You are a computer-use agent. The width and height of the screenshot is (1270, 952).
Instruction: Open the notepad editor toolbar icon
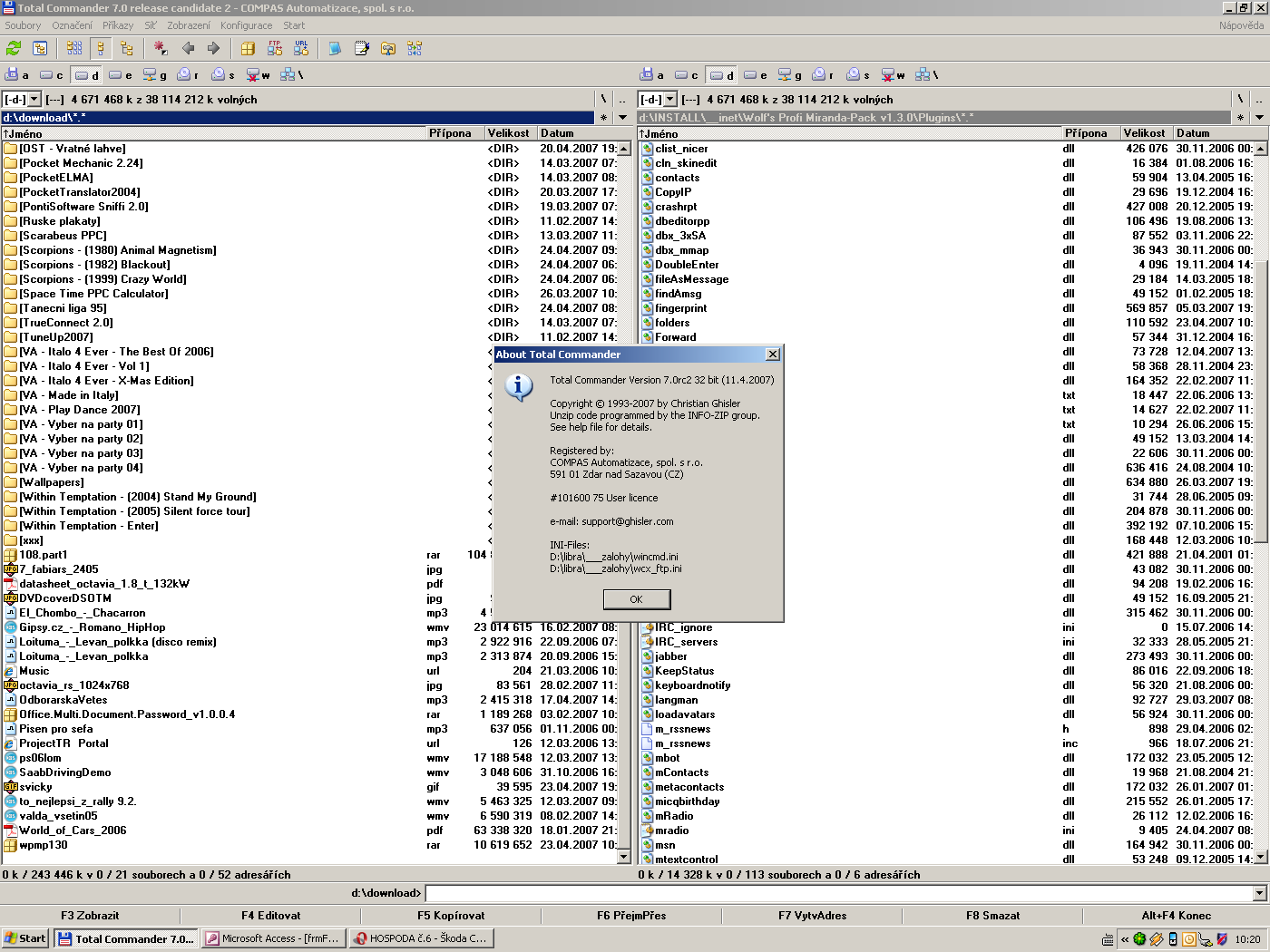[x=362, y=48]
